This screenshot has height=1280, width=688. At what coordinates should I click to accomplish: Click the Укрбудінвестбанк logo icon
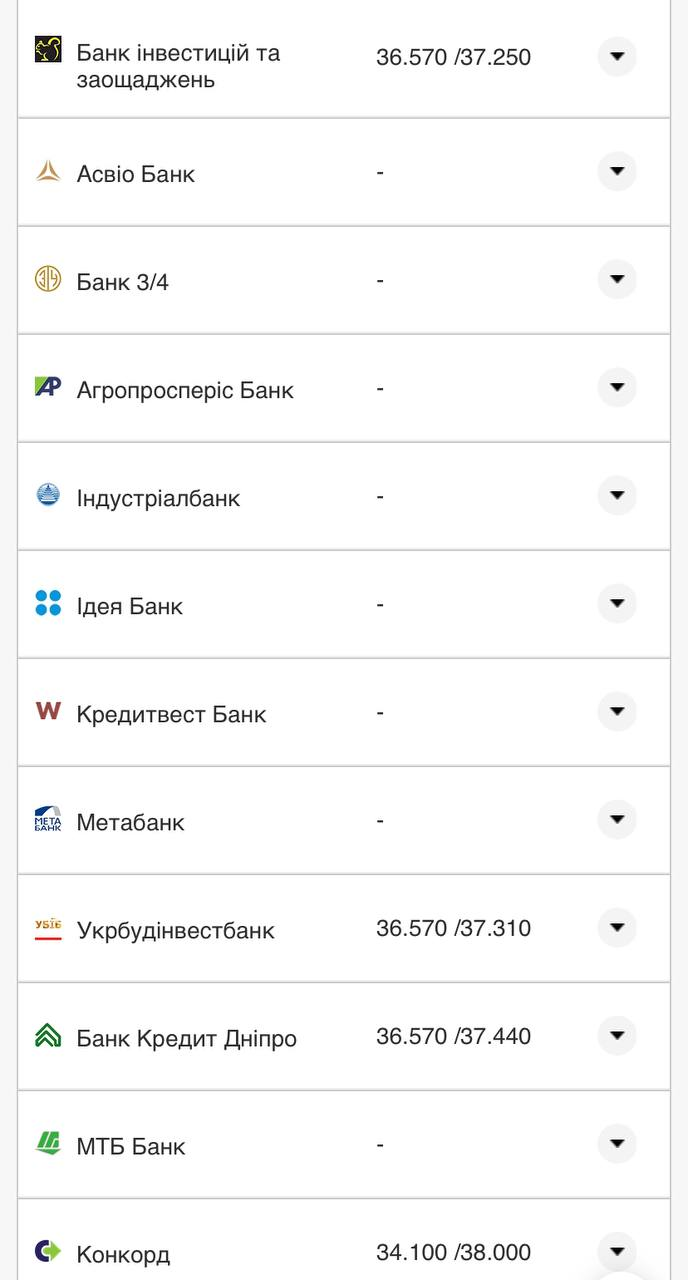point(48,929)
